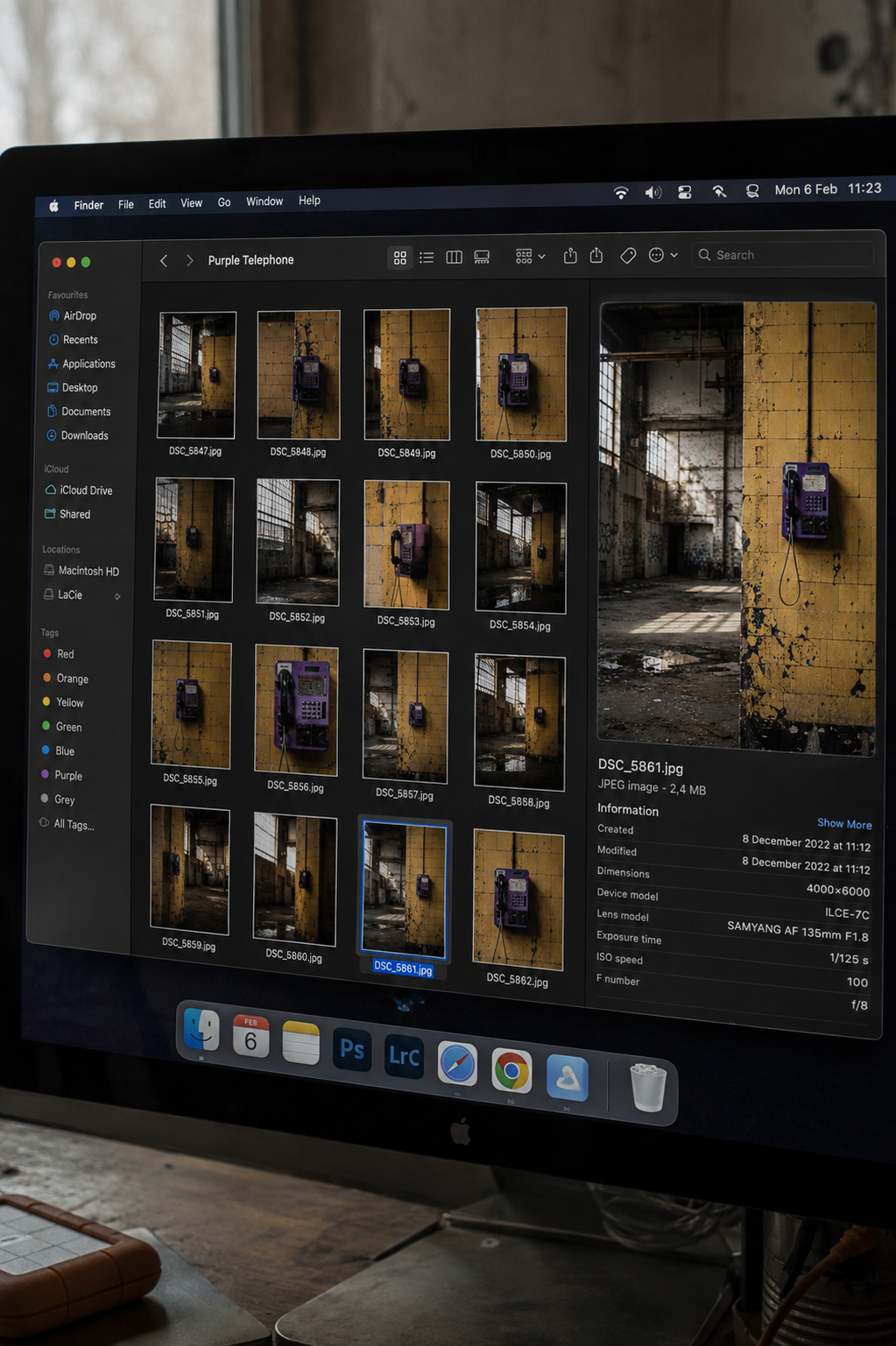896x1346 pixels.
Task: Launch Photoshop from the Dock
Action: 352,1050
